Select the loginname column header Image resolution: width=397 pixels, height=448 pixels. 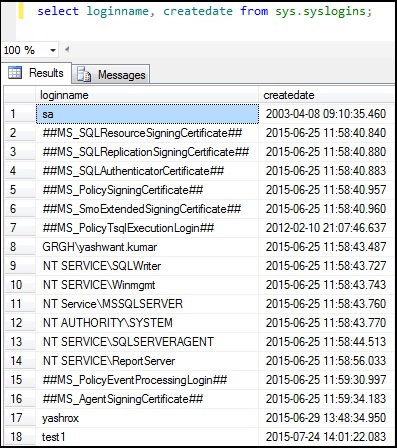coord(147,95)
